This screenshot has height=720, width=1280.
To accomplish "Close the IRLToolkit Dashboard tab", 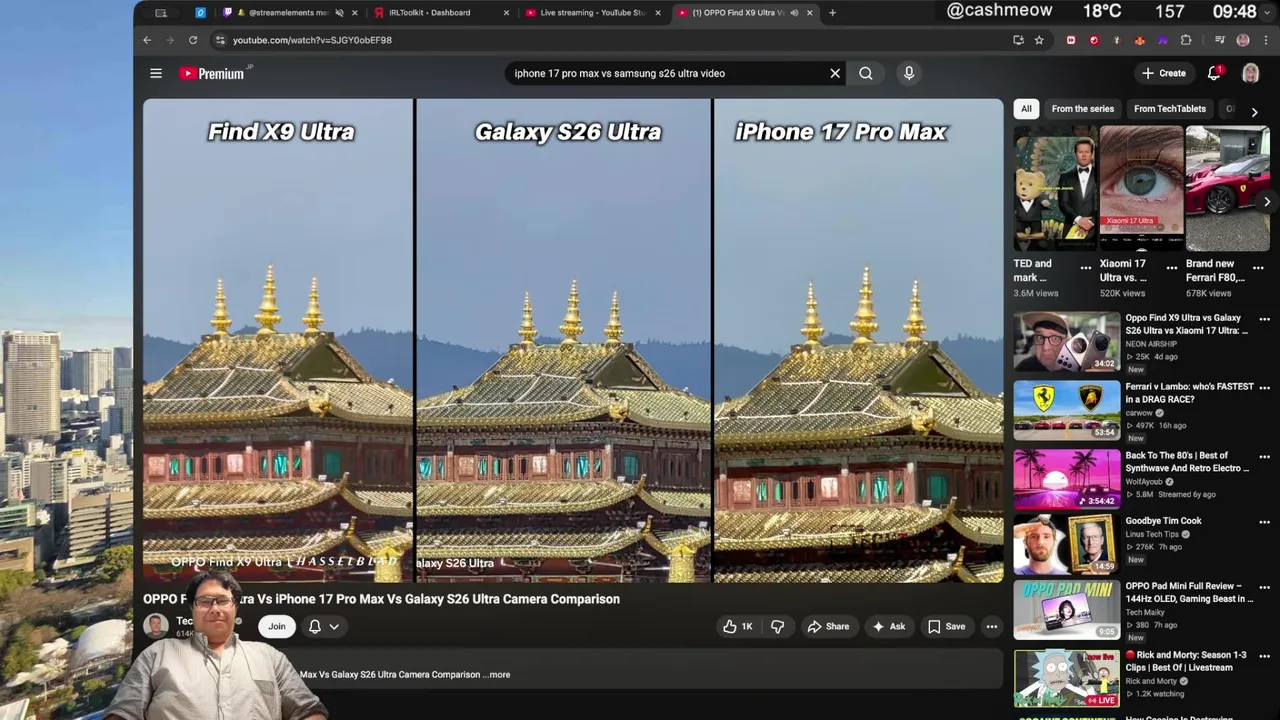I will (x=506, y=13).
